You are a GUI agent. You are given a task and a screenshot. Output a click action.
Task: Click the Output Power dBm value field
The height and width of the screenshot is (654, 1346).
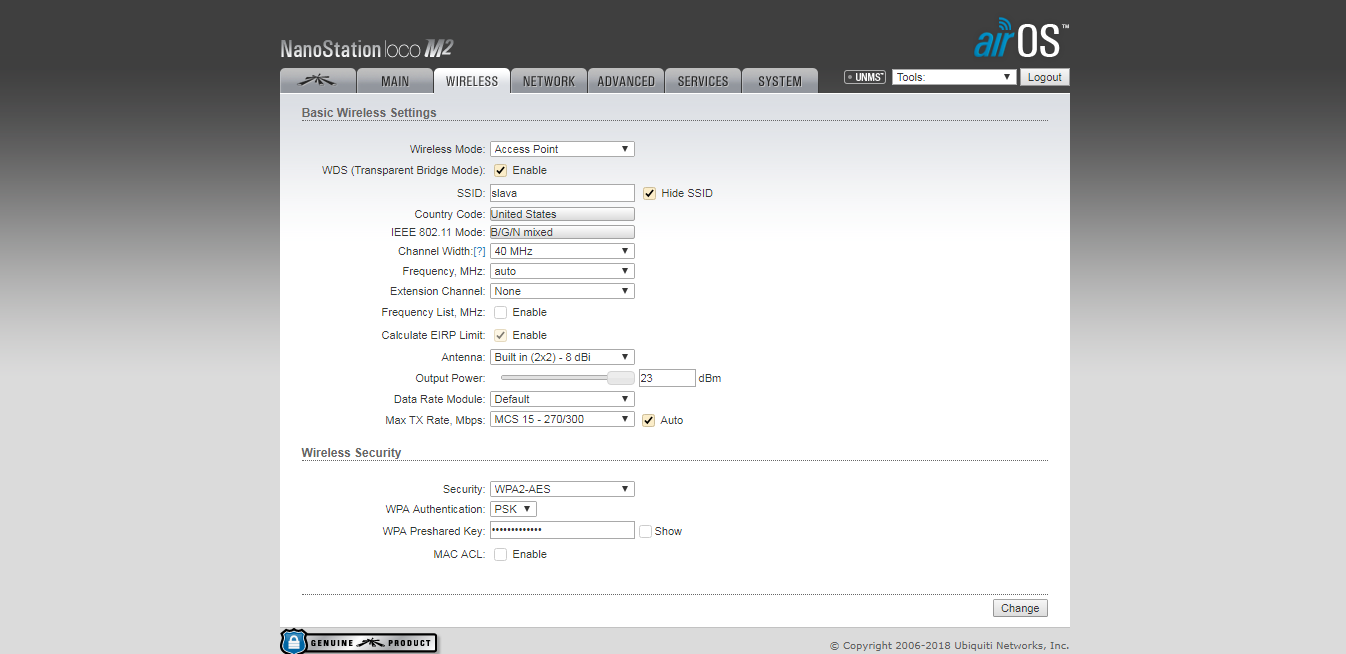pyautogui.click(x=667, y=378)
